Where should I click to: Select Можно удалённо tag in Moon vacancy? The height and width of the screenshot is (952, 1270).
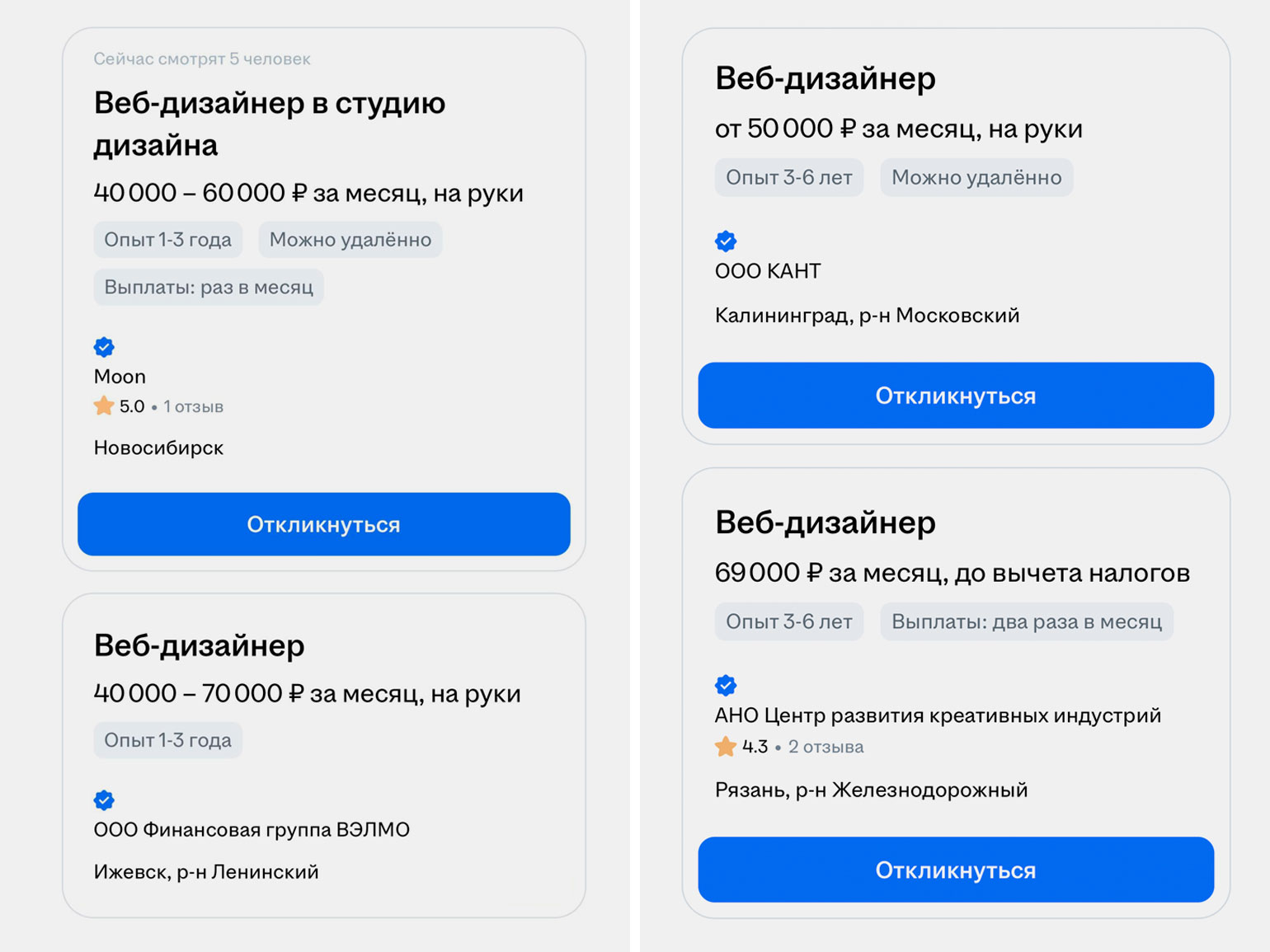[x=350, y=240]
